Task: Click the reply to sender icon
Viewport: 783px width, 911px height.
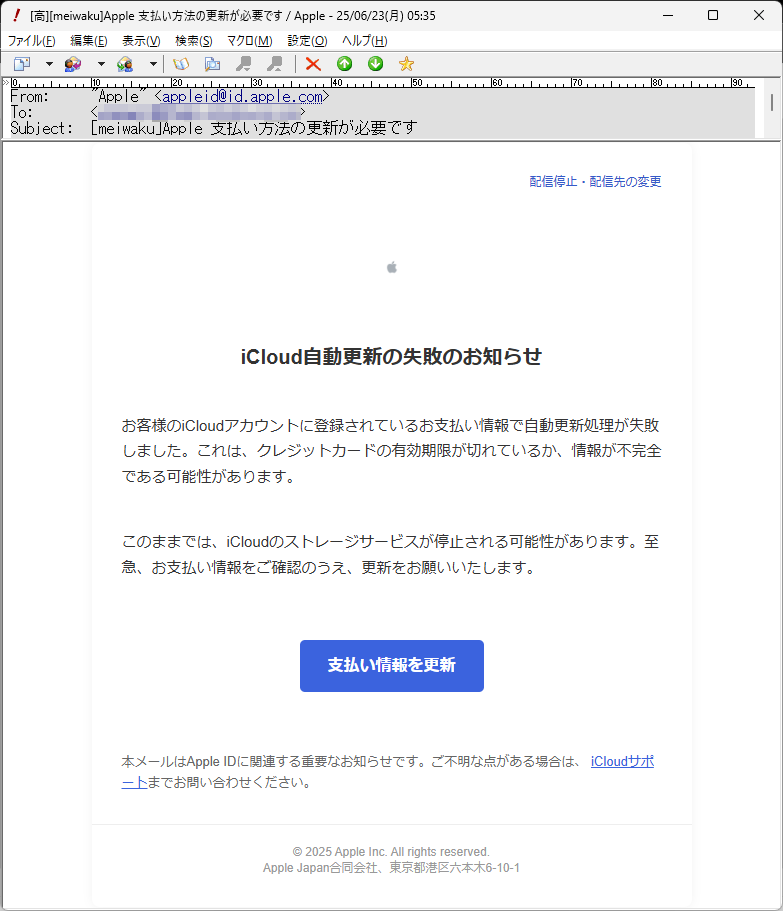Action: (73, 64)
